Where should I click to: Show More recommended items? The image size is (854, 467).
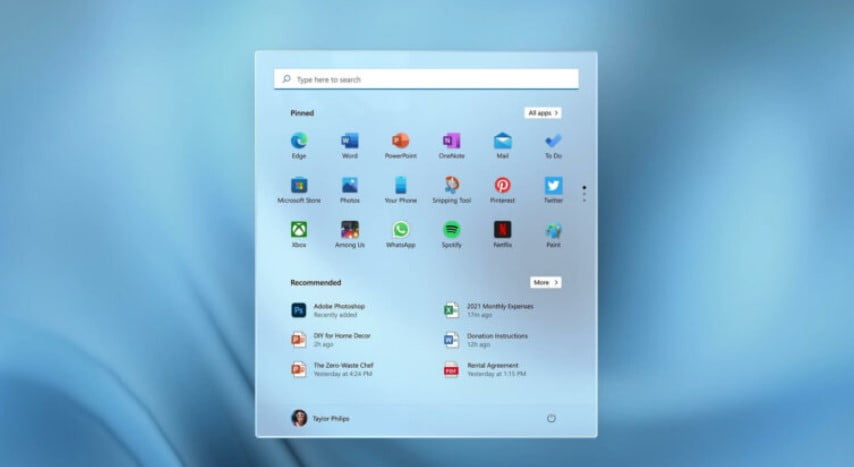click(x=546, y=282)
